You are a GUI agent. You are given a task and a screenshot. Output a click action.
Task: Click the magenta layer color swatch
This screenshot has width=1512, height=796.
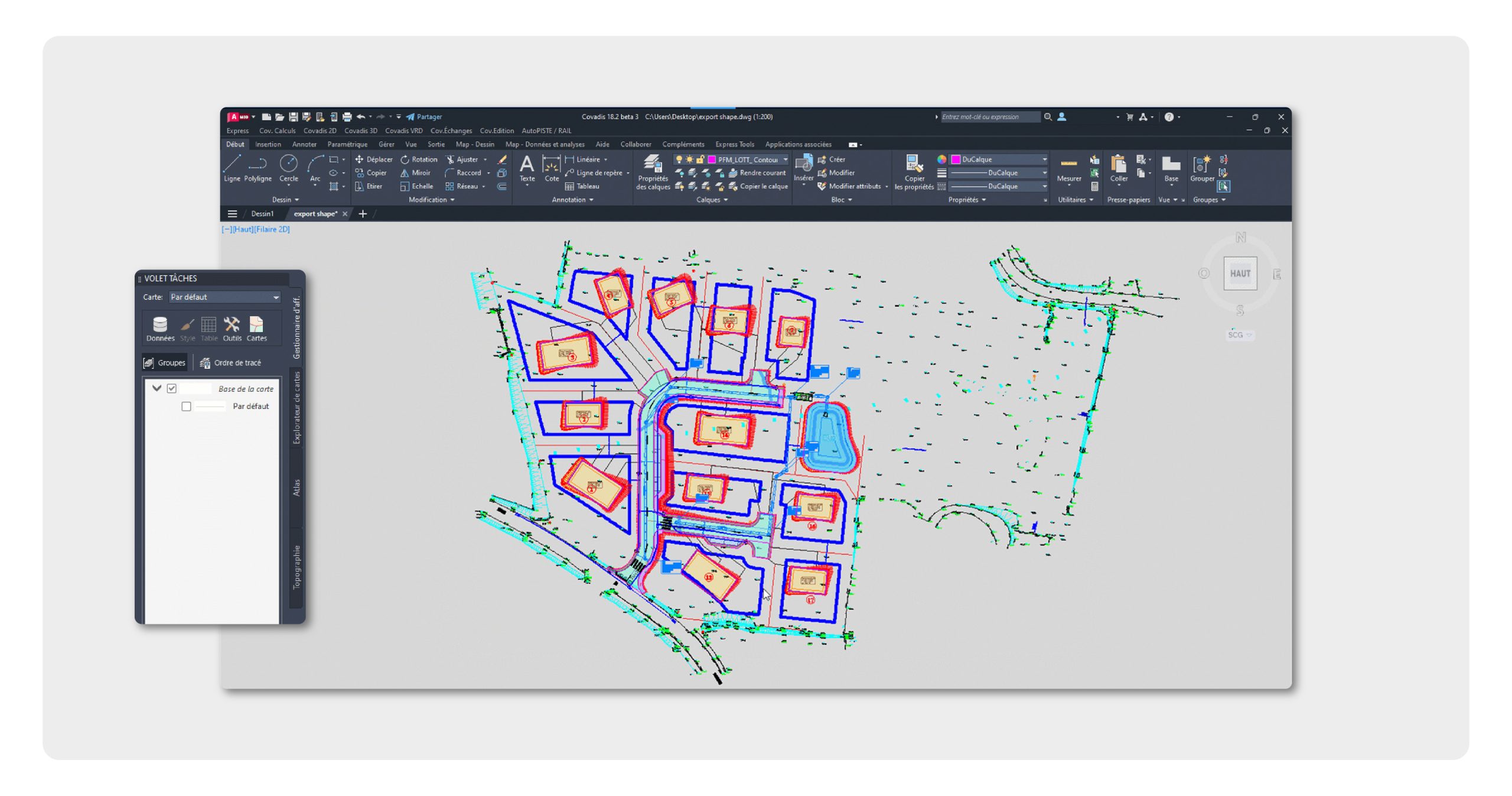[x=712, y=160]
